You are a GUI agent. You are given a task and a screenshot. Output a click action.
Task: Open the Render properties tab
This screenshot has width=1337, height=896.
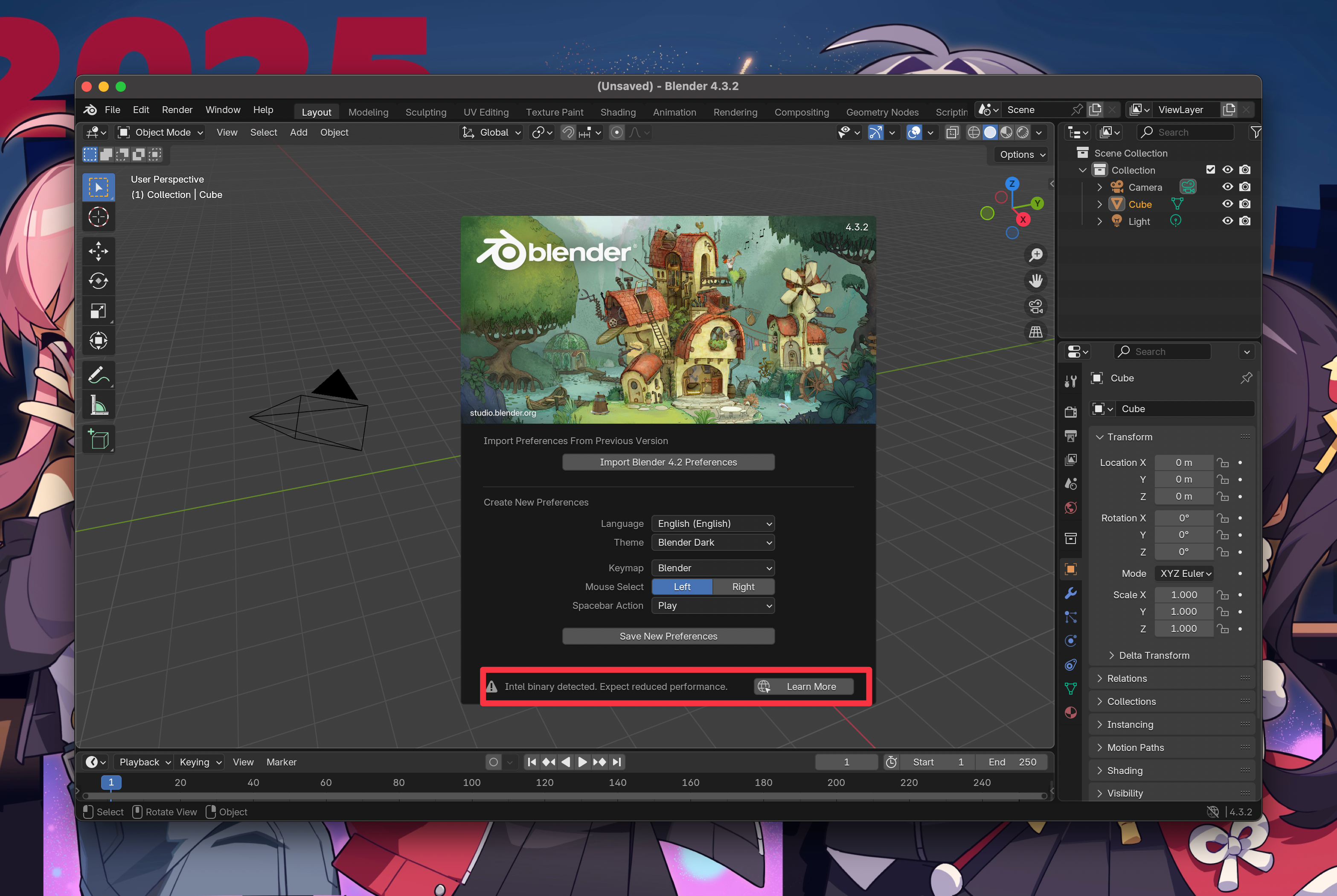(1071, 412)
